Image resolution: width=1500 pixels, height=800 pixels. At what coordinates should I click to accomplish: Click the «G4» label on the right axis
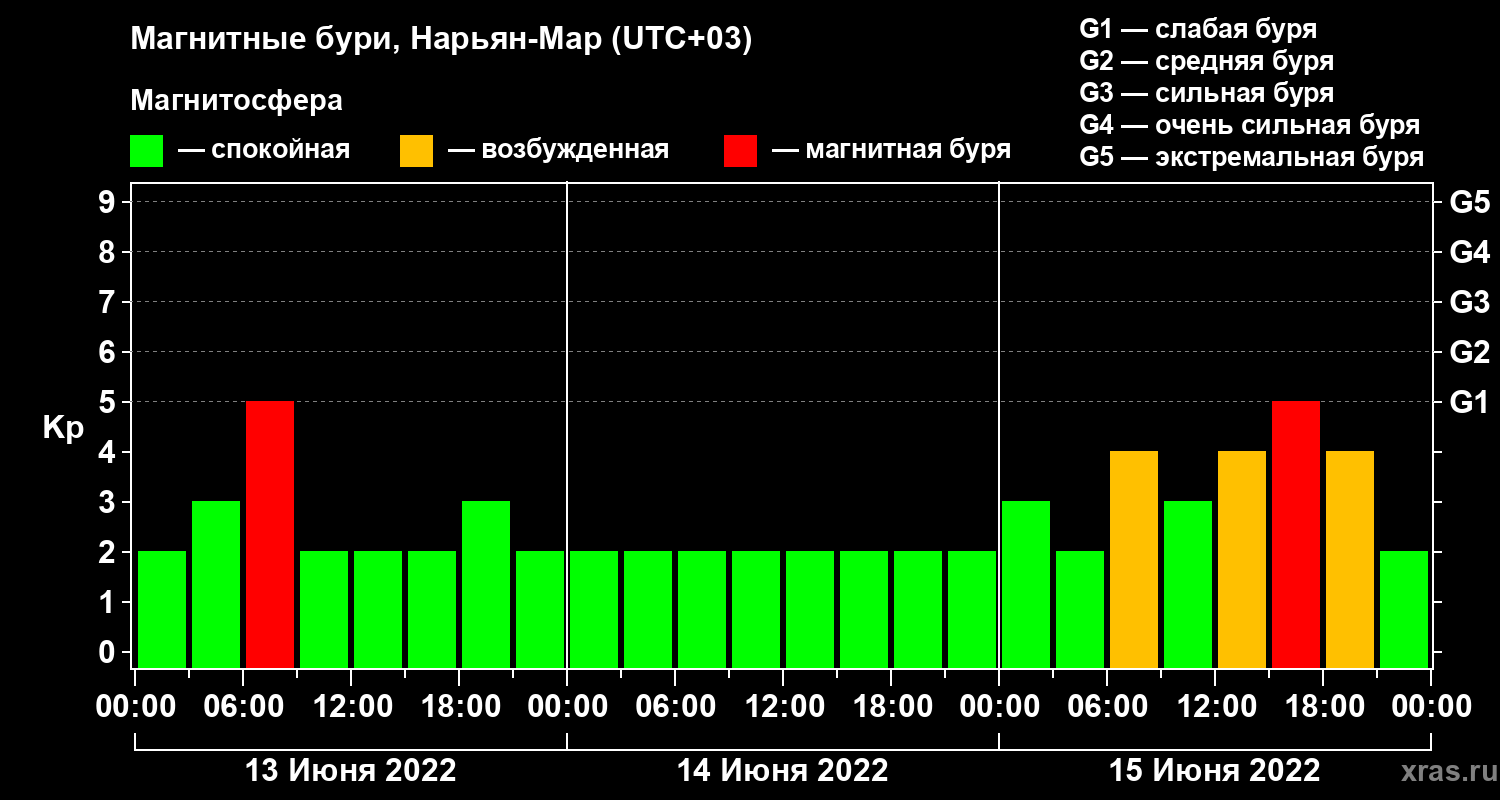click(1469, 252)
